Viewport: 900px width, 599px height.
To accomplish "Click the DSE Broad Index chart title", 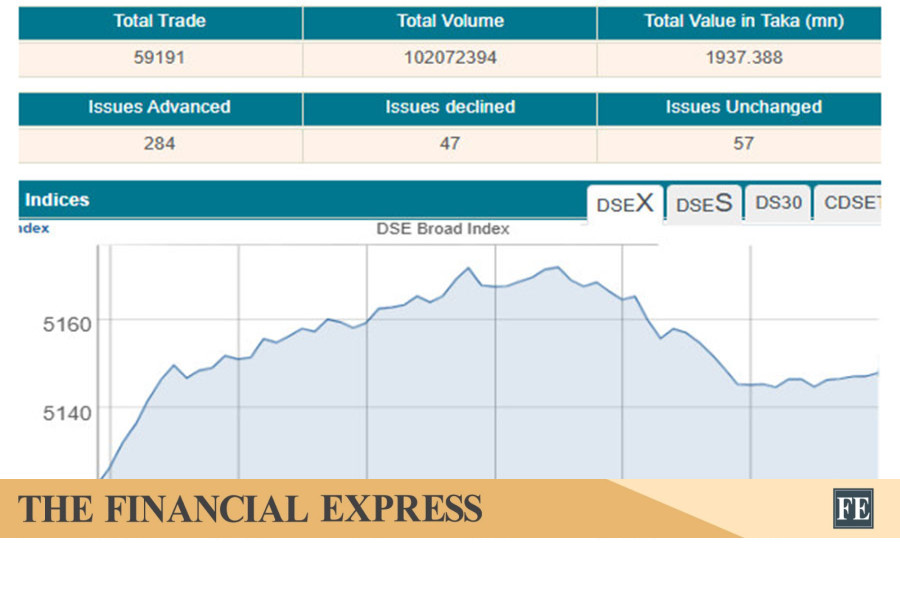I will 443,229.
